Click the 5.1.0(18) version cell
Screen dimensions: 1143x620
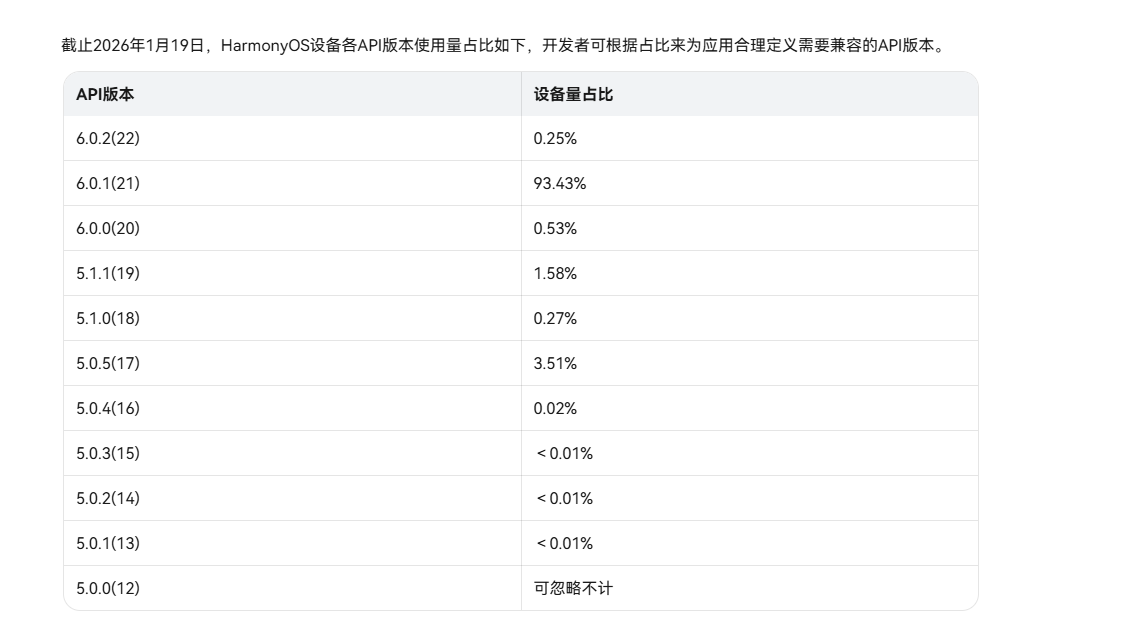108,319
